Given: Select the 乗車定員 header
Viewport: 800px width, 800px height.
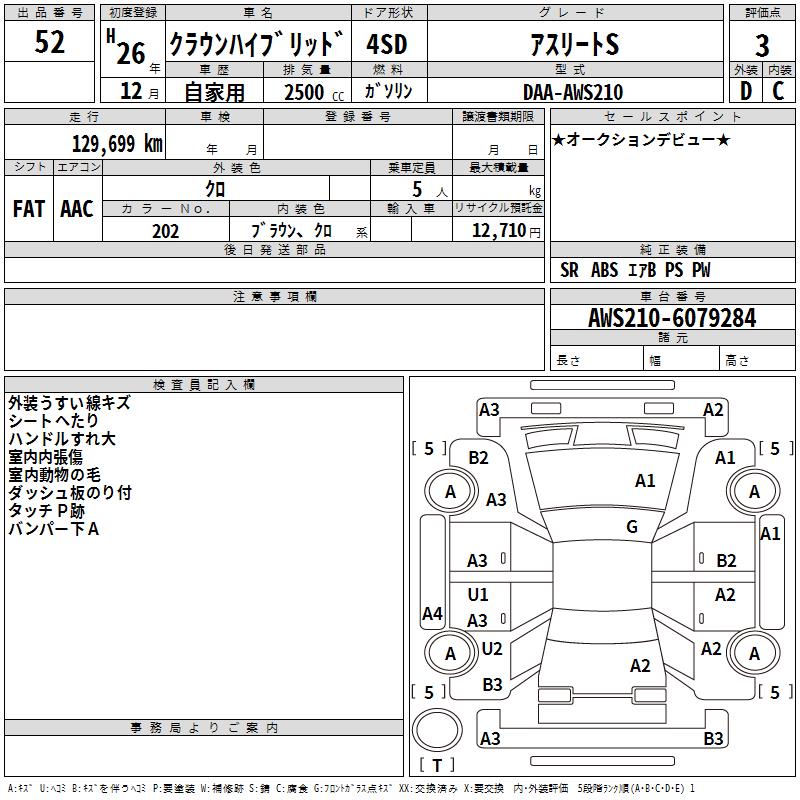Looking at the screenshot, I should click(411, 167).
